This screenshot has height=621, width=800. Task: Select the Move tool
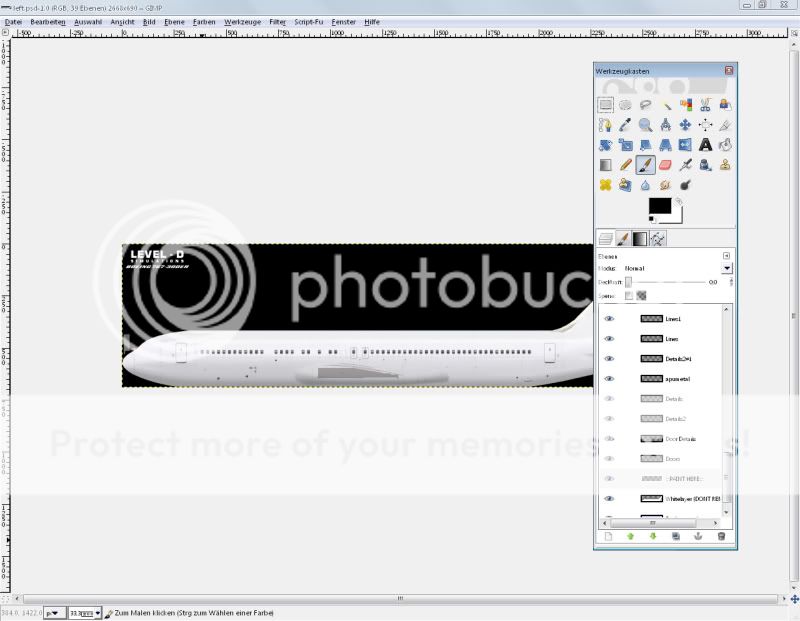tap(686, 125)
